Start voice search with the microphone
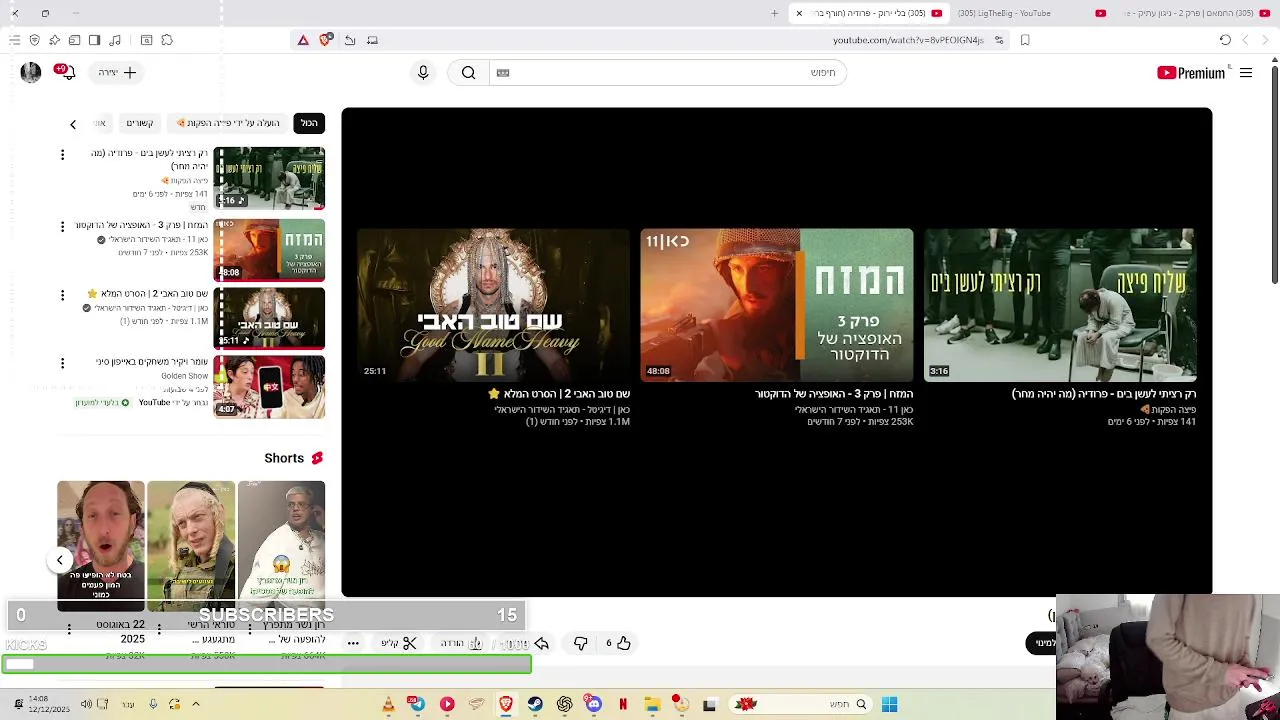1280x720 pixels. pyautogui.click(x=423, y=73)
